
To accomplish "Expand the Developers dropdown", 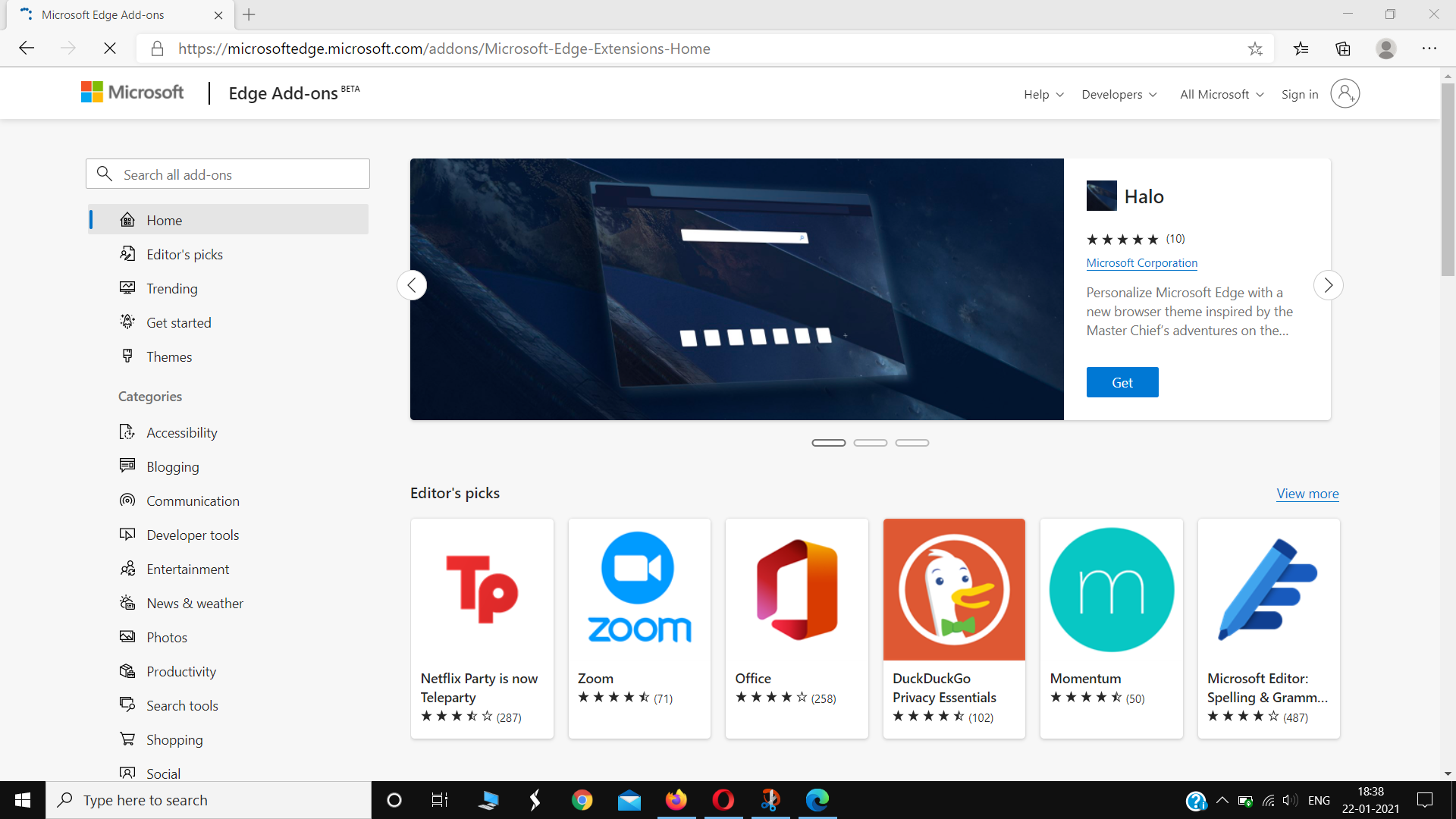I will click(1119, 94).
